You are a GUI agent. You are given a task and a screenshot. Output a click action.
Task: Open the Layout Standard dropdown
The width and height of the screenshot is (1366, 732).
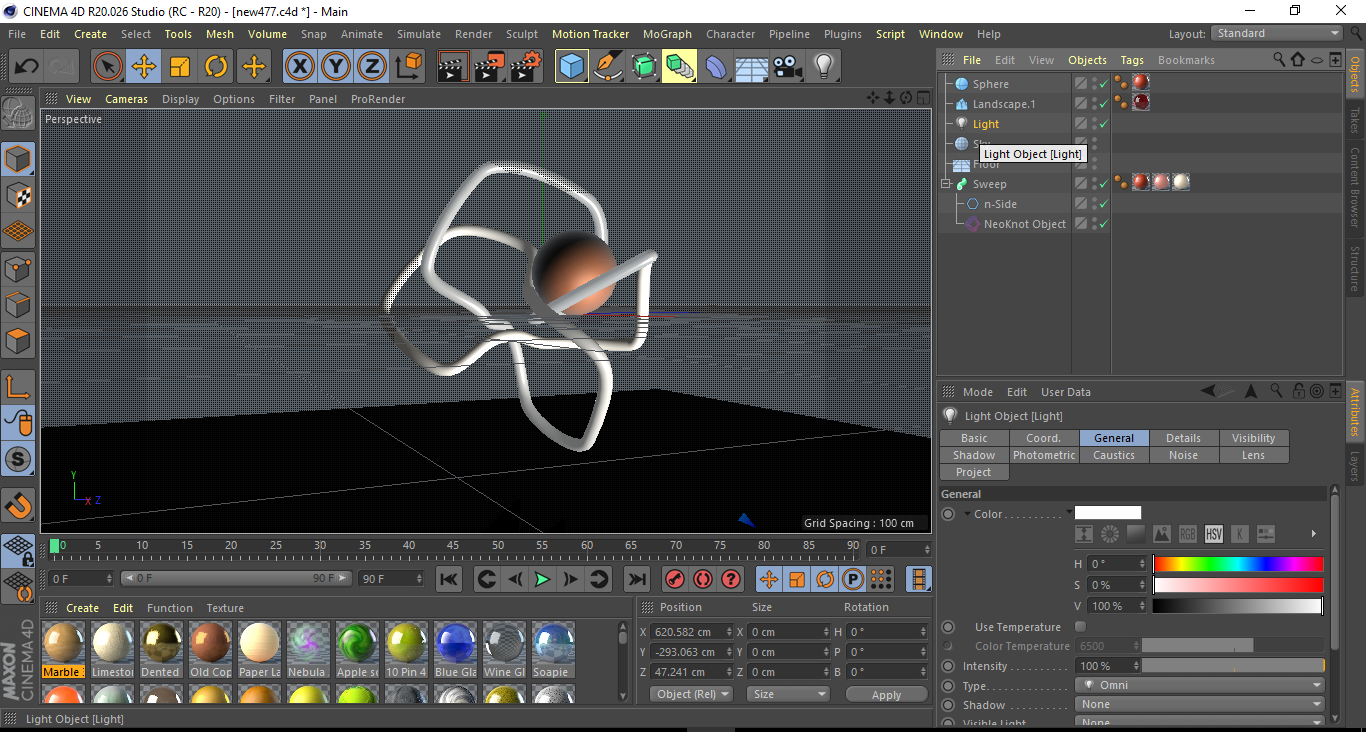[1277, 33]
